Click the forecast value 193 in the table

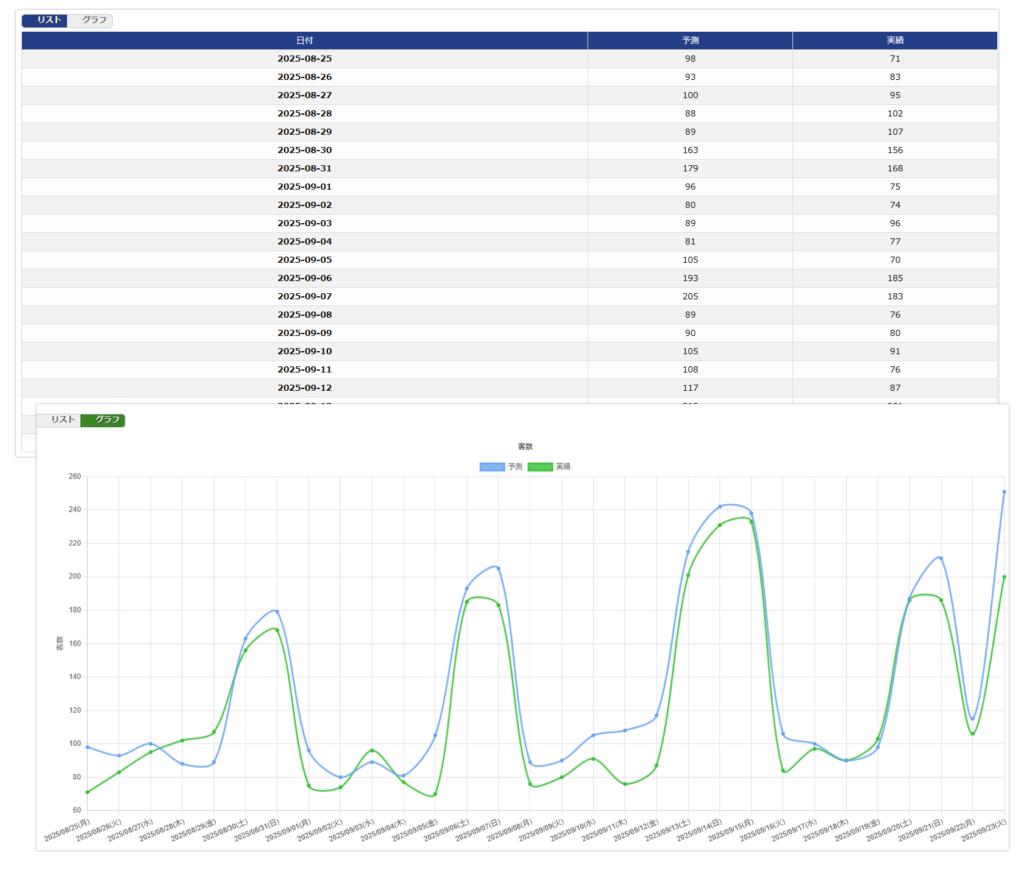690,278
